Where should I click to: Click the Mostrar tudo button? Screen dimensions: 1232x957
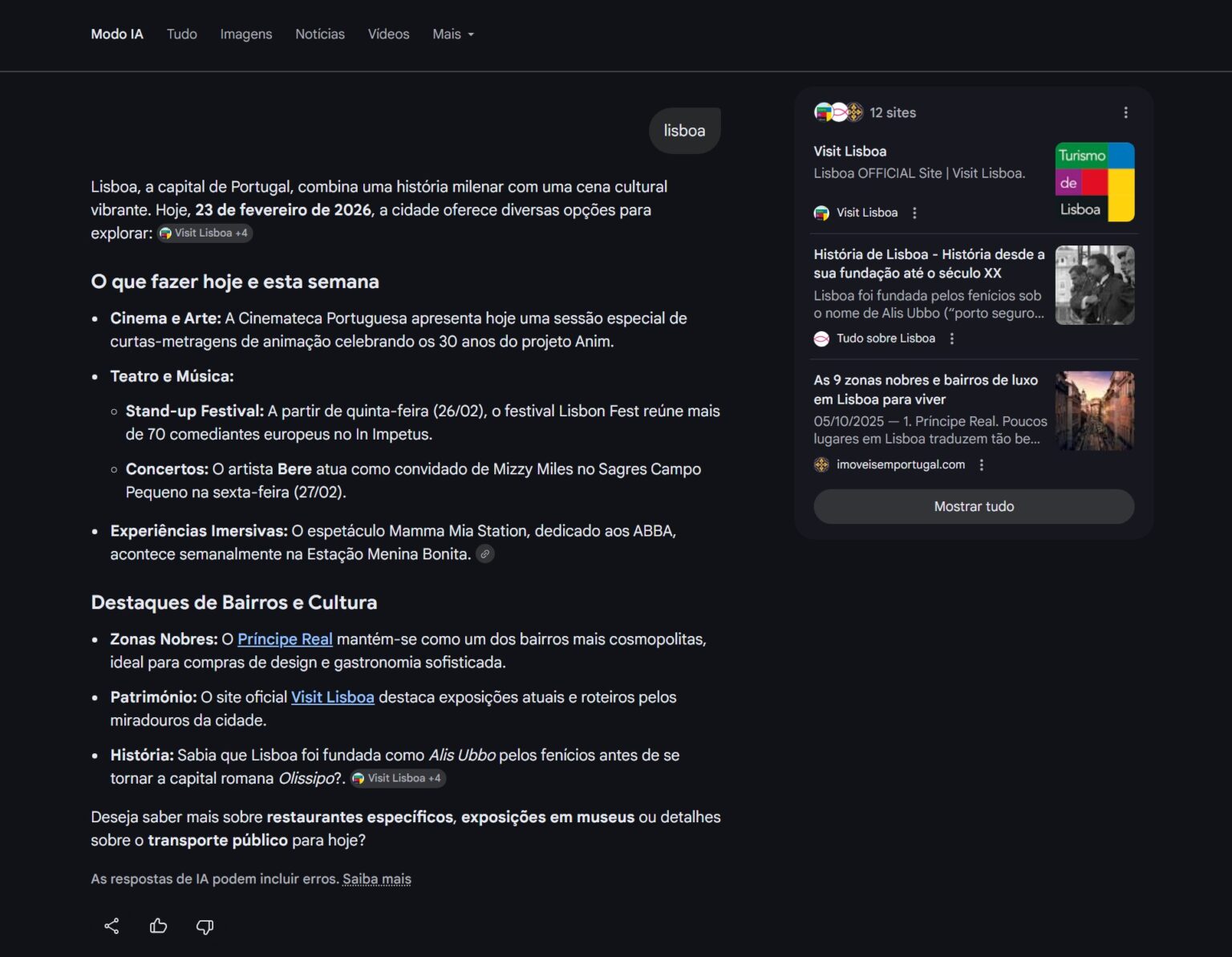click(x=973, y=506)
